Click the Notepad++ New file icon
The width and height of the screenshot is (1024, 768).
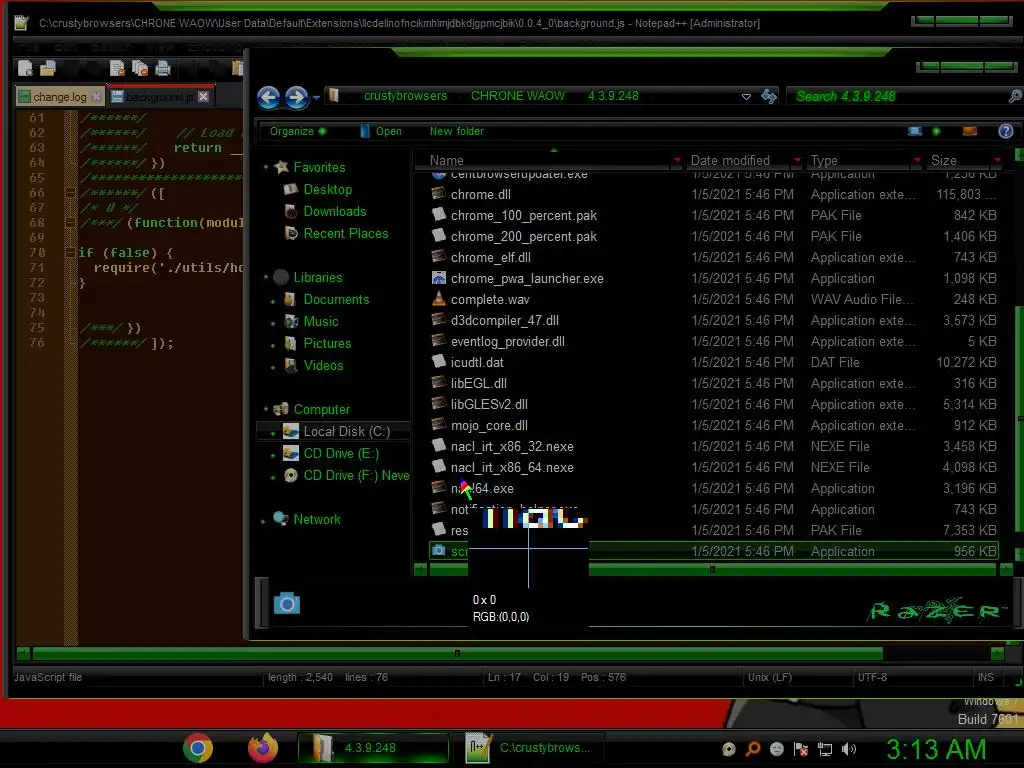[x=25, y=68]
